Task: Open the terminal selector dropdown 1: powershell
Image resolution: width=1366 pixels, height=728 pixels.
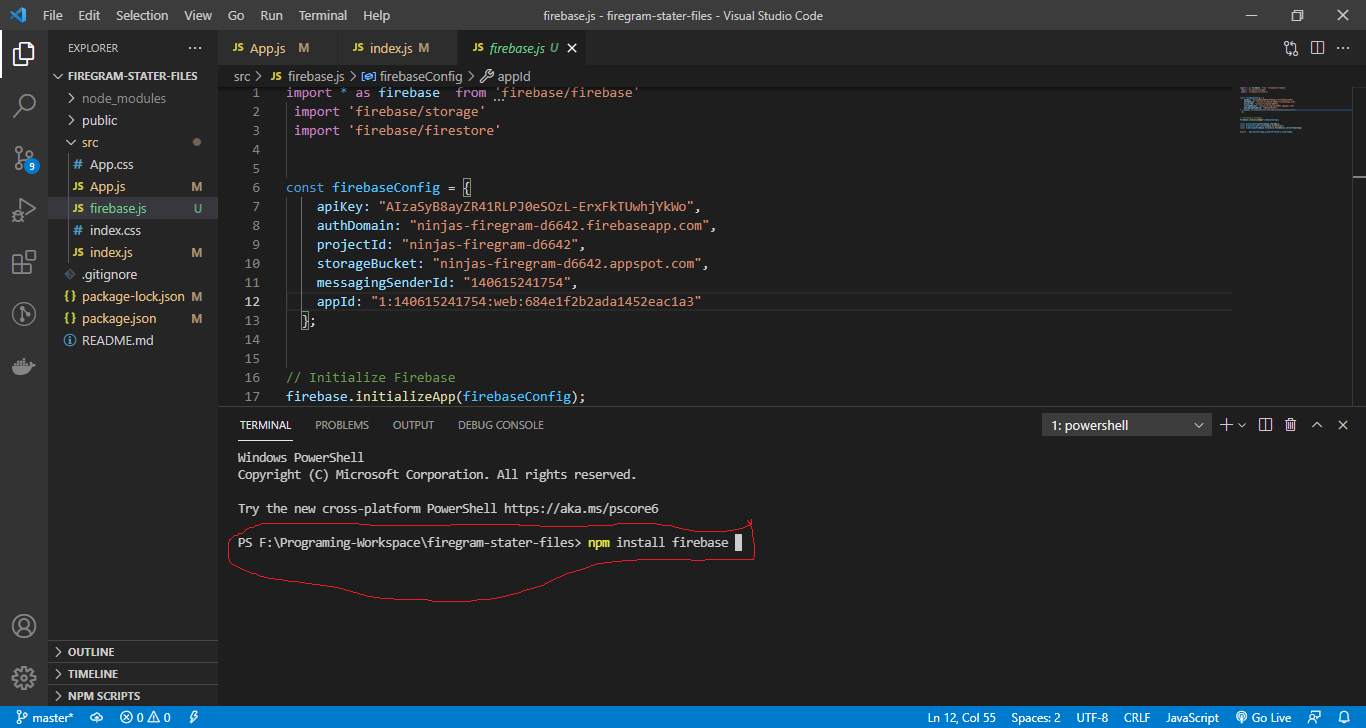Action: [x=1127, y=425]
